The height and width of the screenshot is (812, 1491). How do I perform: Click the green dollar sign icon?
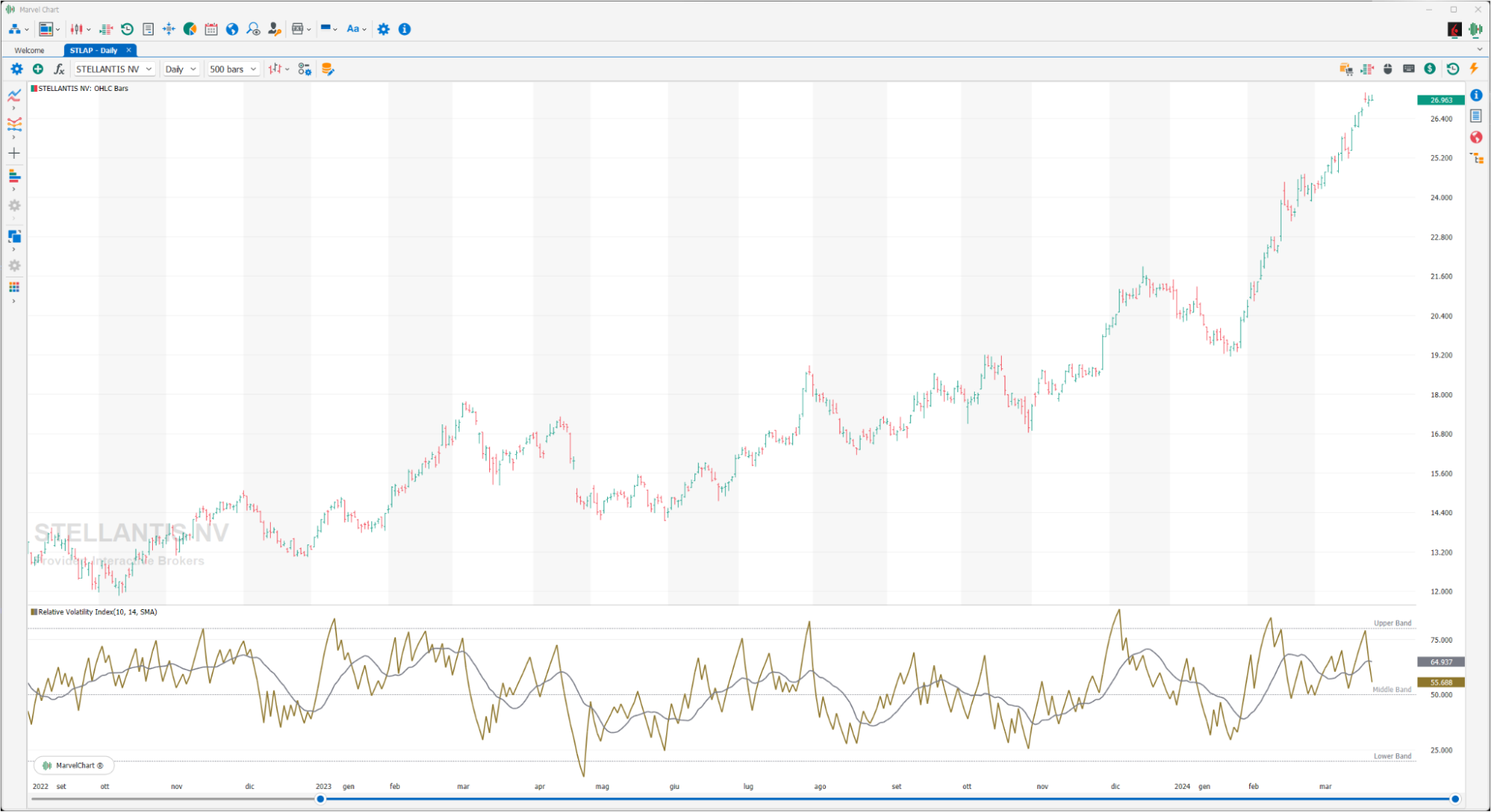point(1429,69)
